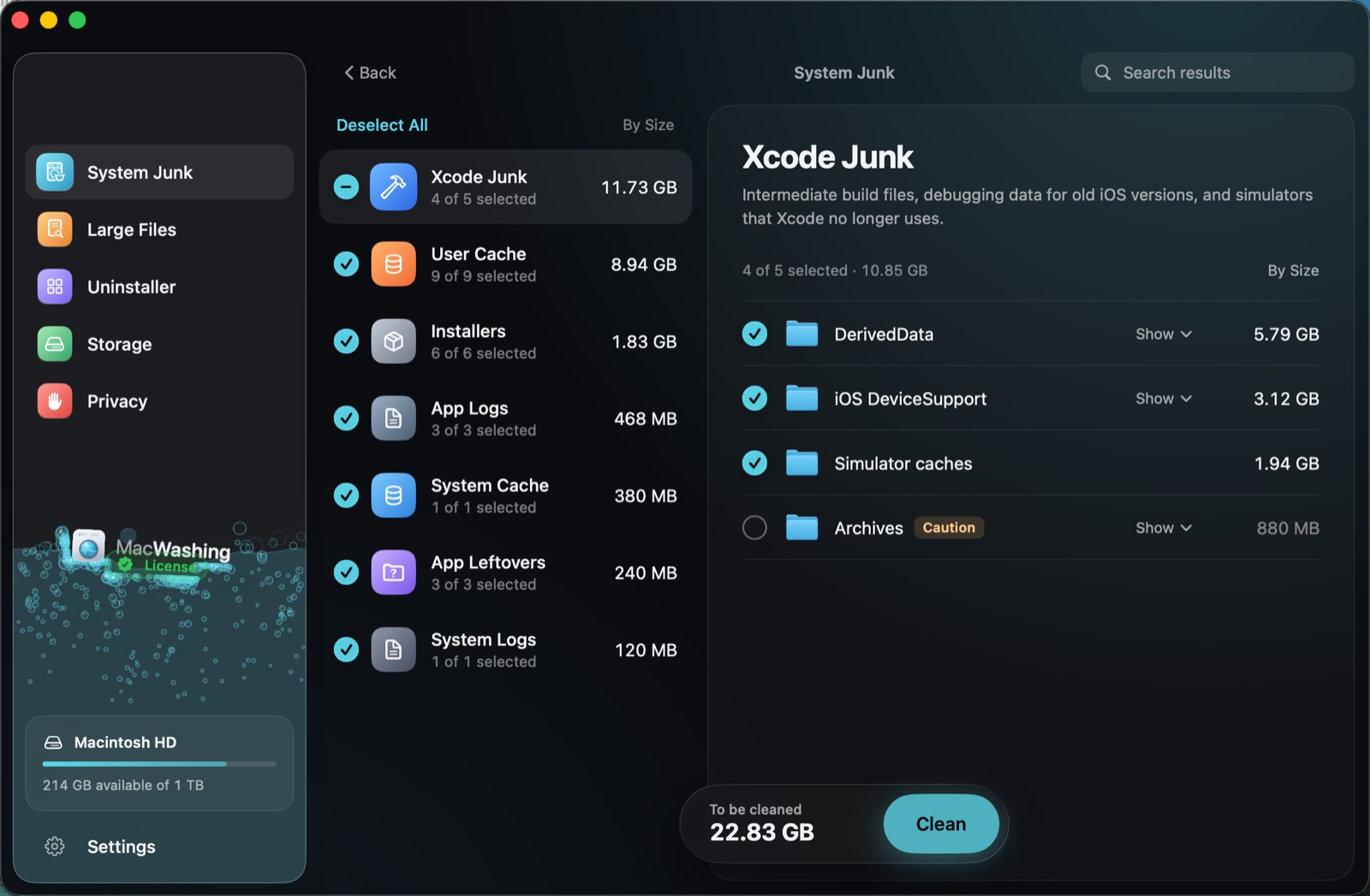Click the System Cache blue database icon
Screen dimensions: 1370x896
(x=393, y=495)
